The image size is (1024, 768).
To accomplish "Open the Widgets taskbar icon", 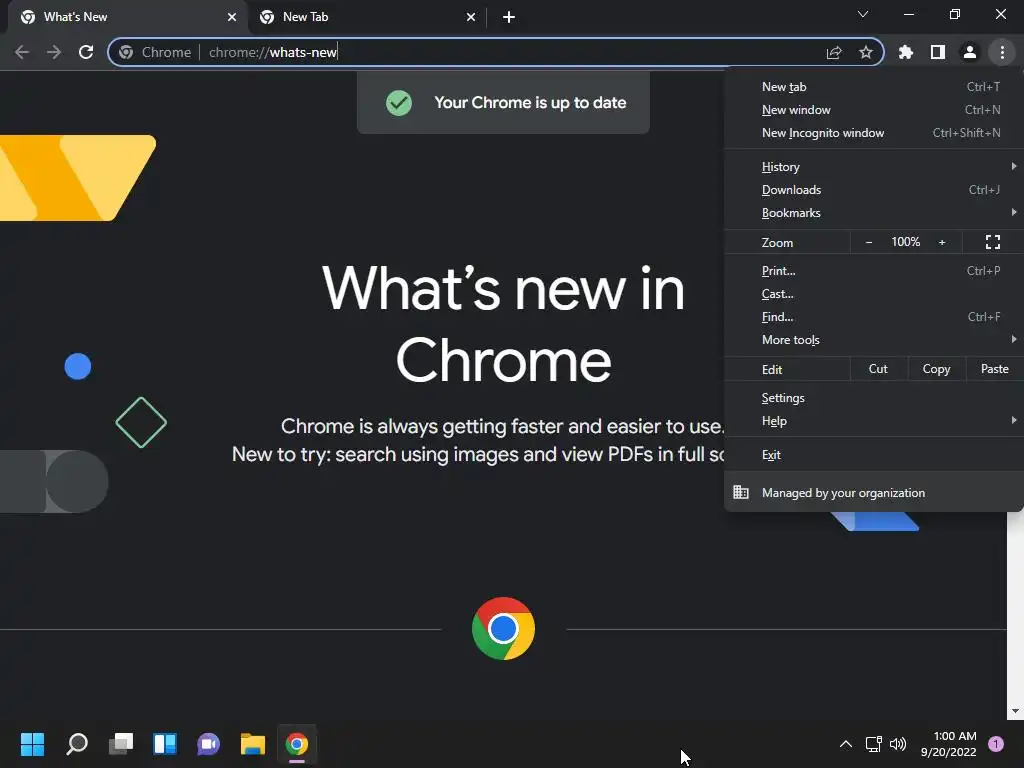I will [x=165, y=743].
